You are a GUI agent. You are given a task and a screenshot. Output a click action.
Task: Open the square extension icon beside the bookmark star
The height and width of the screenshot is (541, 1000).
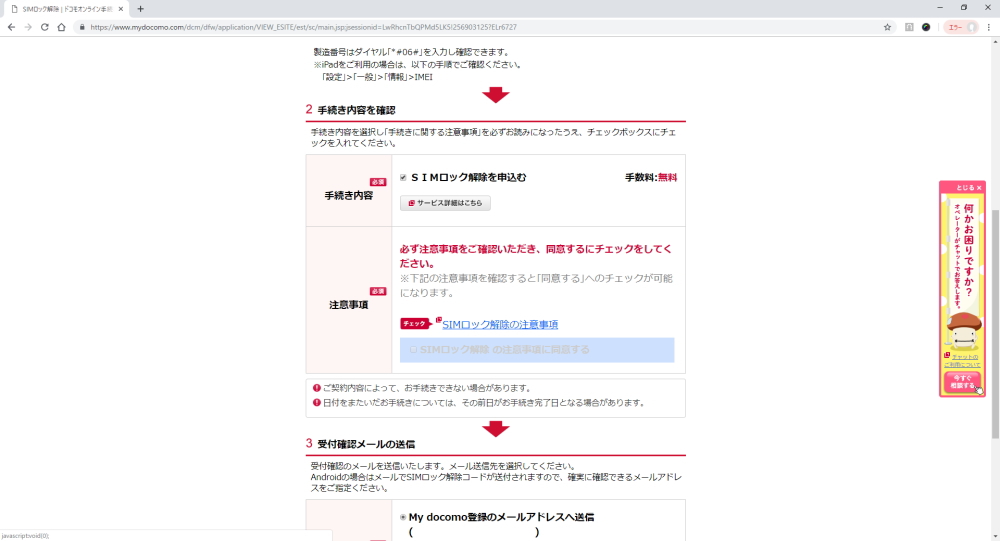coord(909,27)
